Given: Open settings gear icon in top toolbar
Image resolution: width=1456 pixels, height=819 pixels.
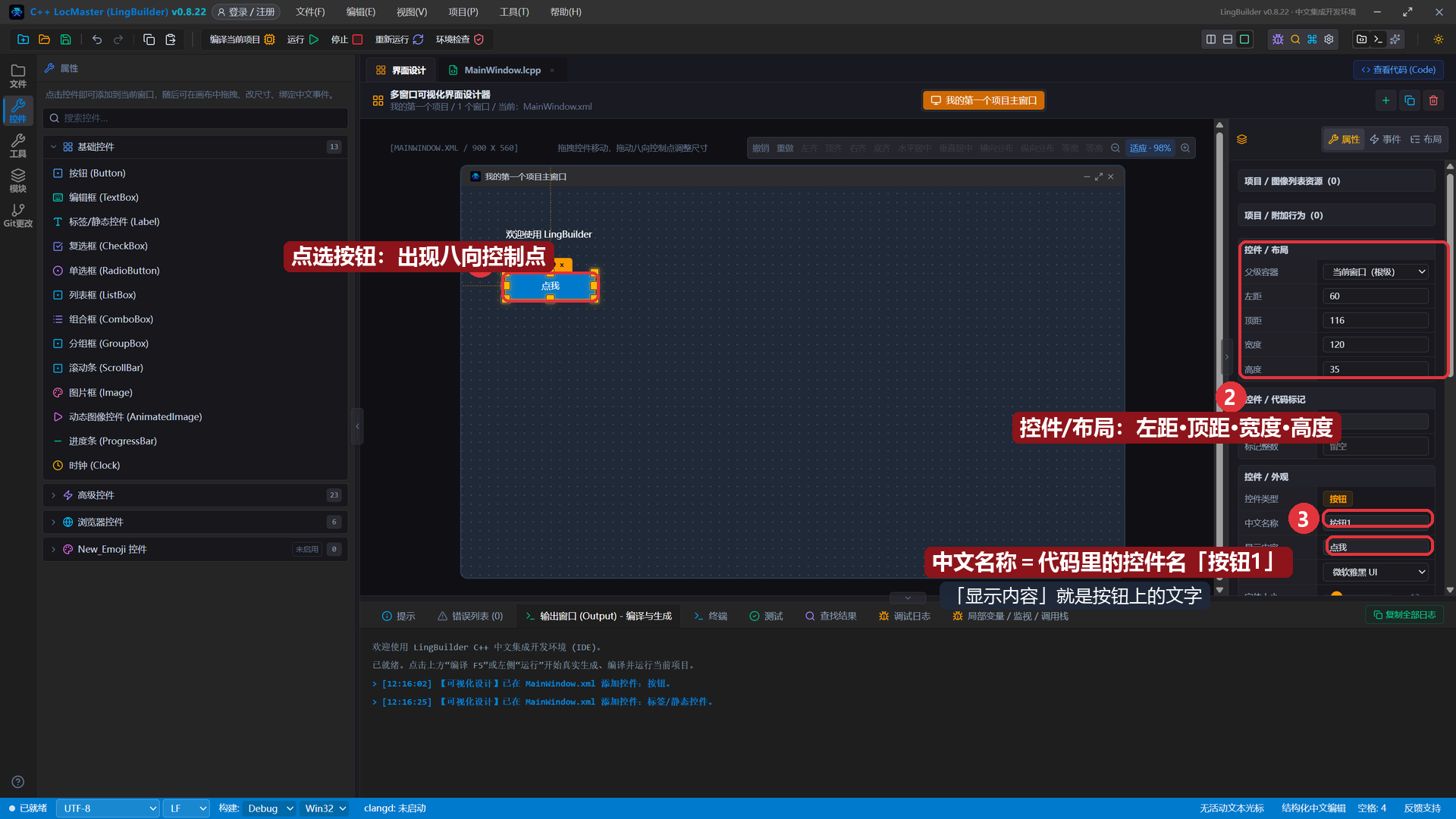Looking at the screenshot, I should (1329, 39).
